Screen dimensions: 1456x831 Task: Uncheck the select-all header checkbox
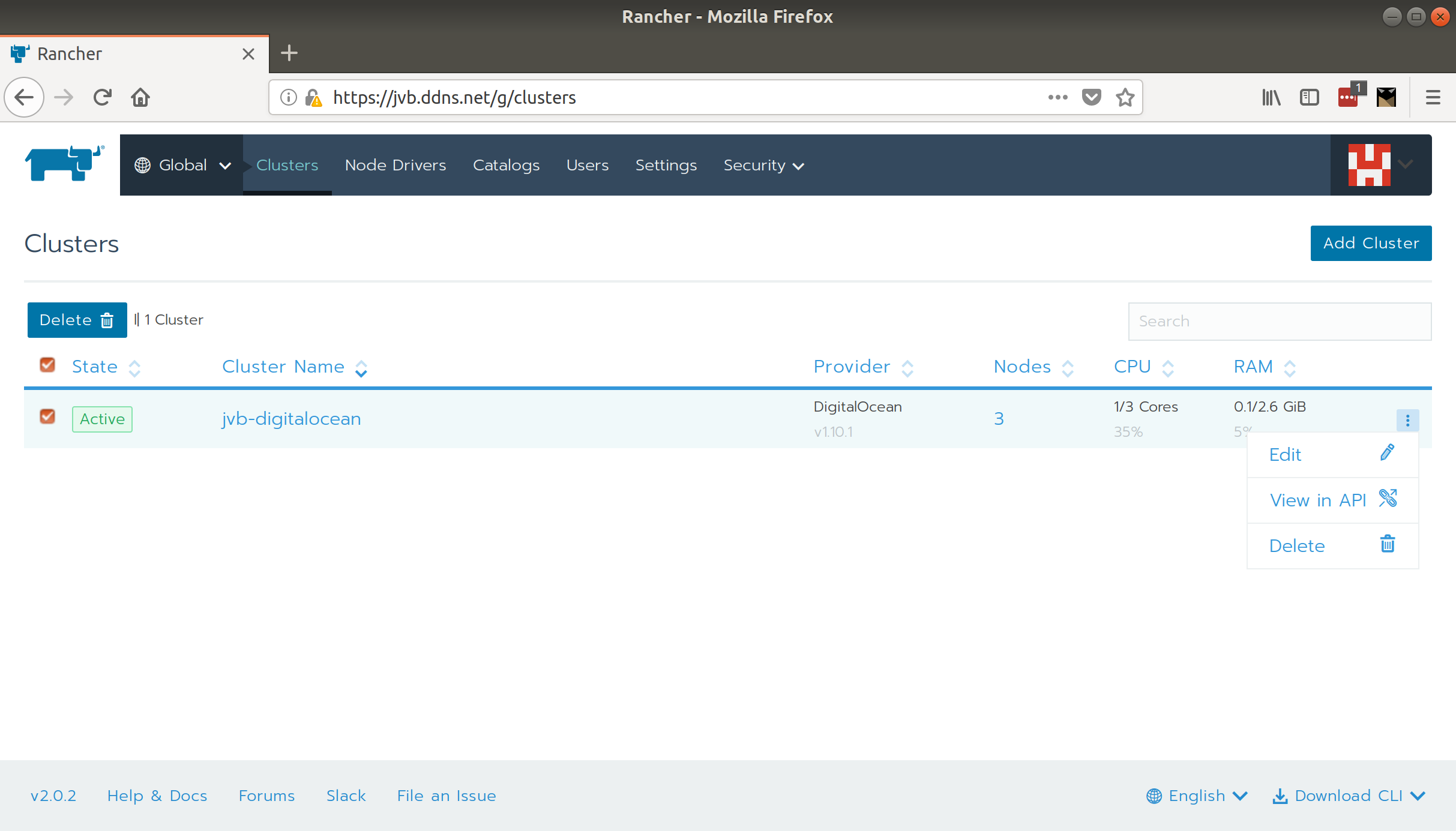click(47, 365)
